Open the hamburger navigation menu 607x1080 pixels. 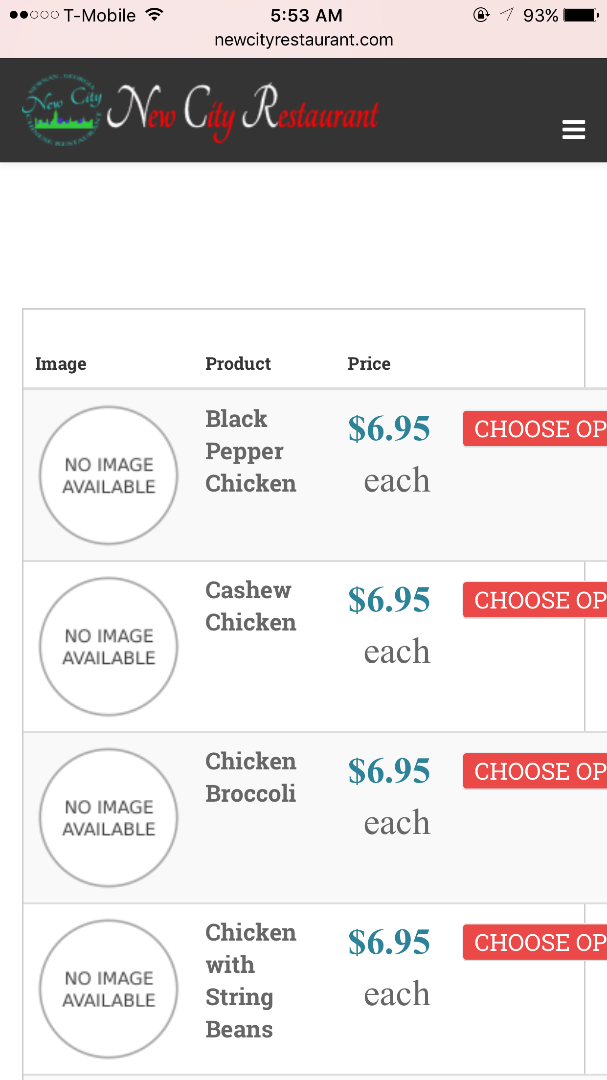click(x=573, y=130)
